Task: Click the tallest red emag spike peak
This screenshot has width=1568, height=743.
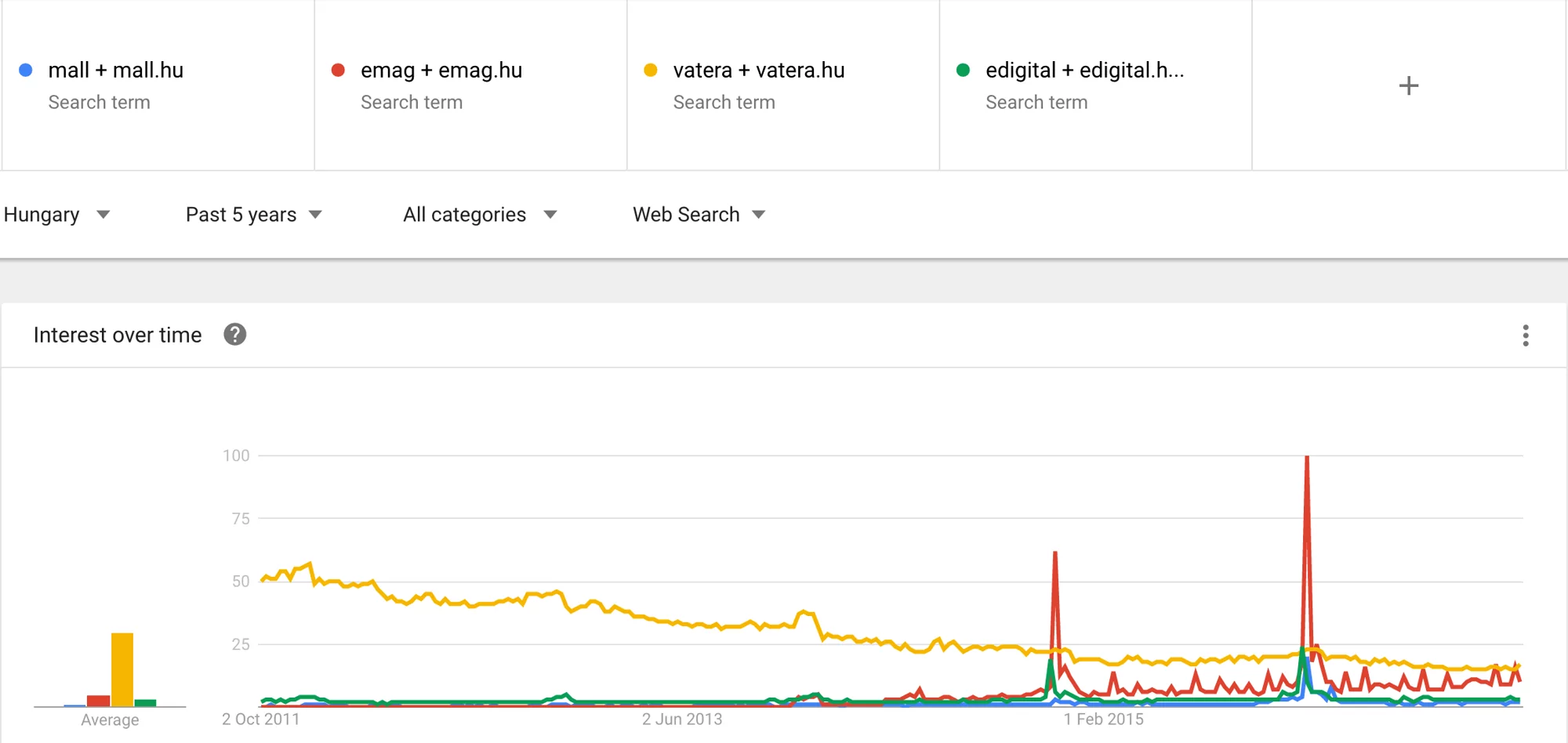Action: [1307, 458]
